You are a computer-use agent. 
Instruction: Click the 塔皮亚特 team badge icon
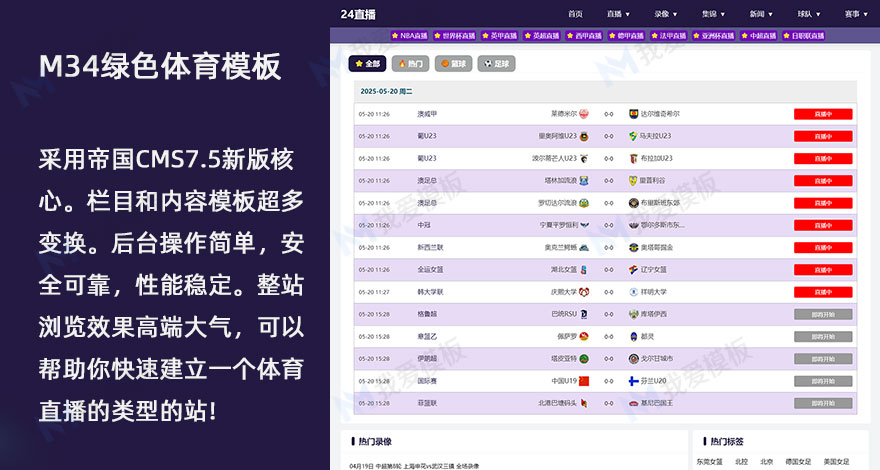tap(584, 359)
